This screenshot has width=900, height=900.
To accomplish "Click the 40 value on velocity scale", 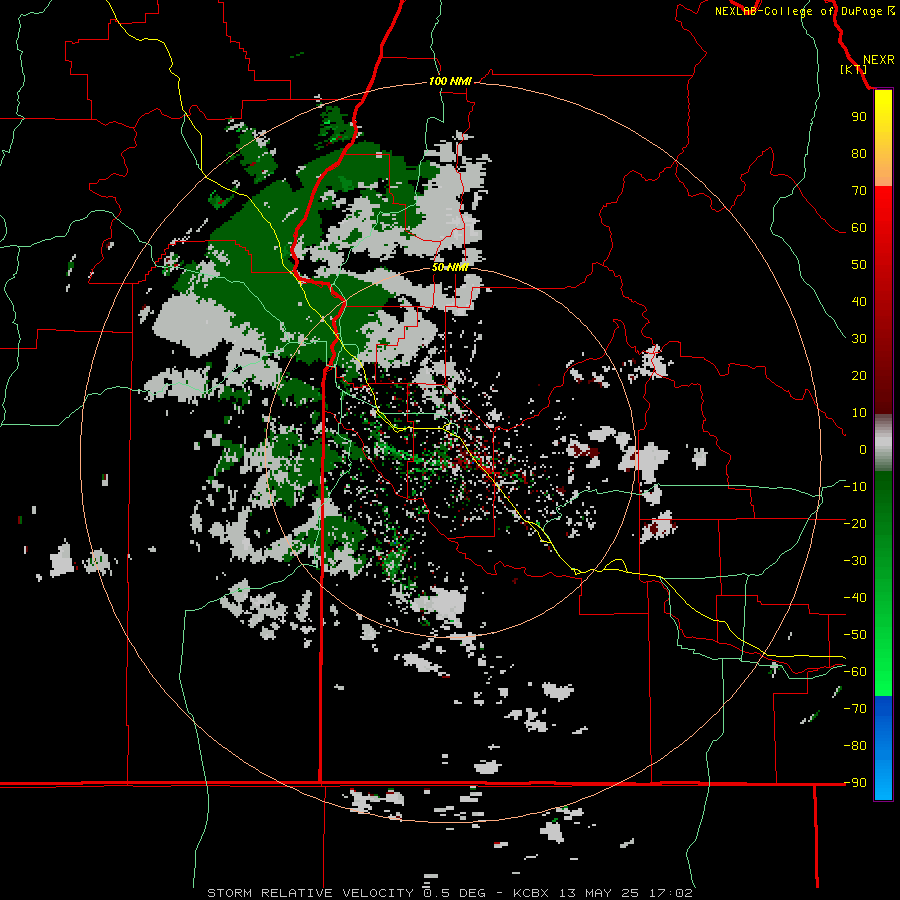I will [x=859, y=301].
